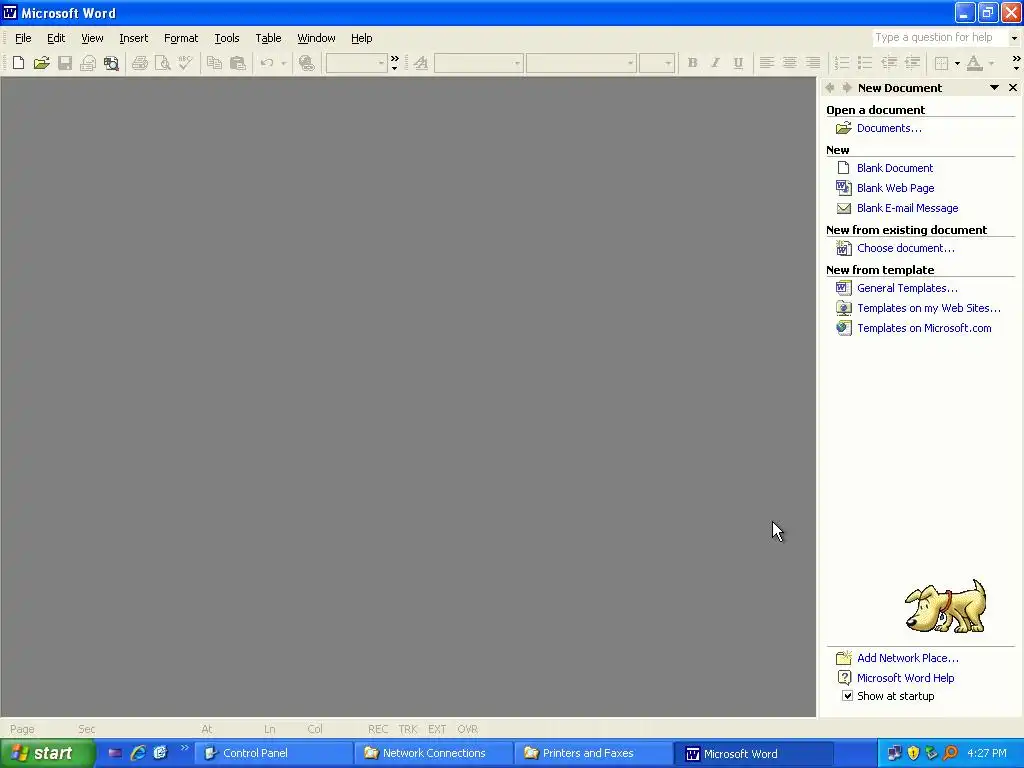Screen dimensions: 1024x768
Task: Open the New Document pane title dropdown
Action: (994, 88)
